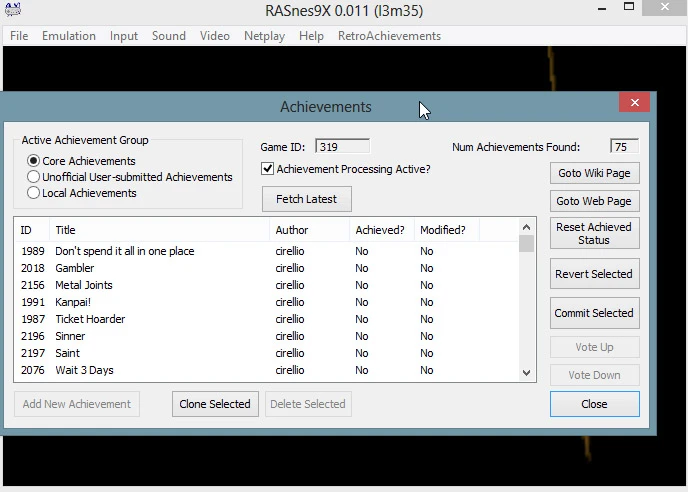Image resolution: width=688 pixels, height=492 pixels.
Task: Select the "Gambler" achievement row
Action: click(267, 268)
